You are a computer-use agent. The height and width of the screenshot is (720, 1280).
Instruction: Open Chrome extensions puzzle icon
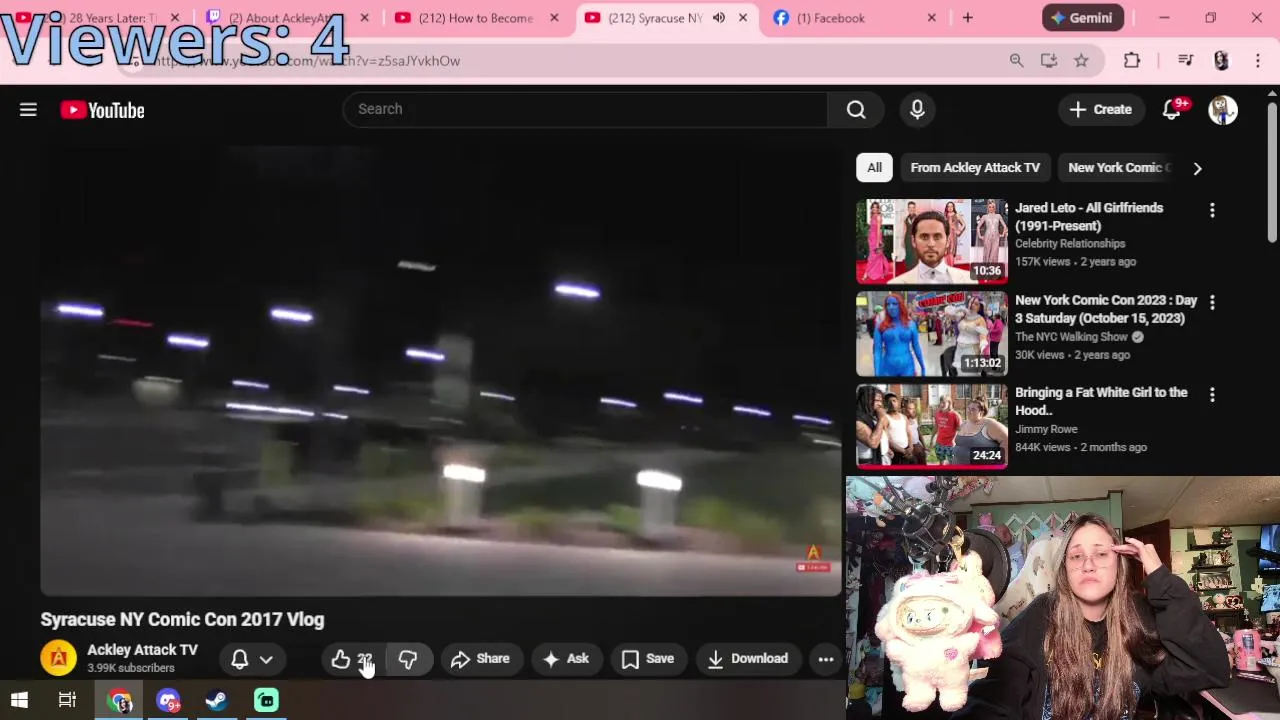pos(1132,61)
